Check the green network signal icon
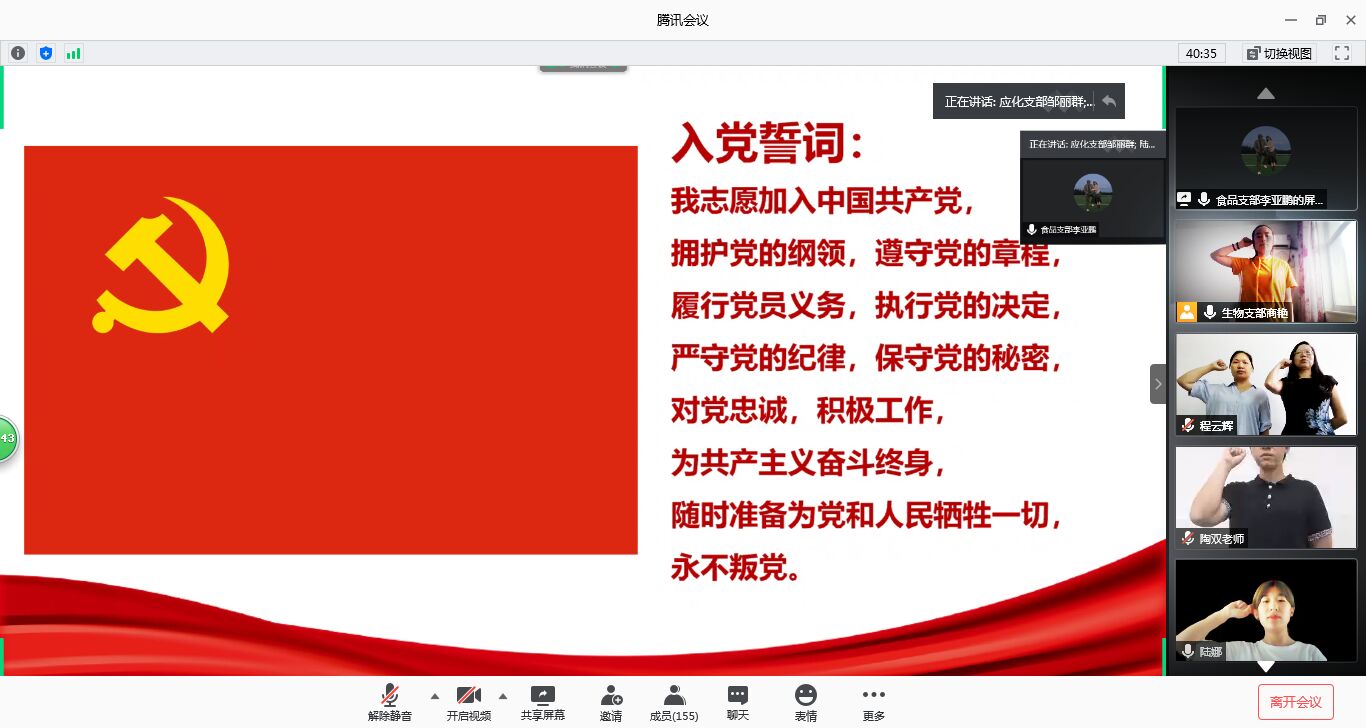The width and height of the screenshot is (1366, 728). (73, 53)
